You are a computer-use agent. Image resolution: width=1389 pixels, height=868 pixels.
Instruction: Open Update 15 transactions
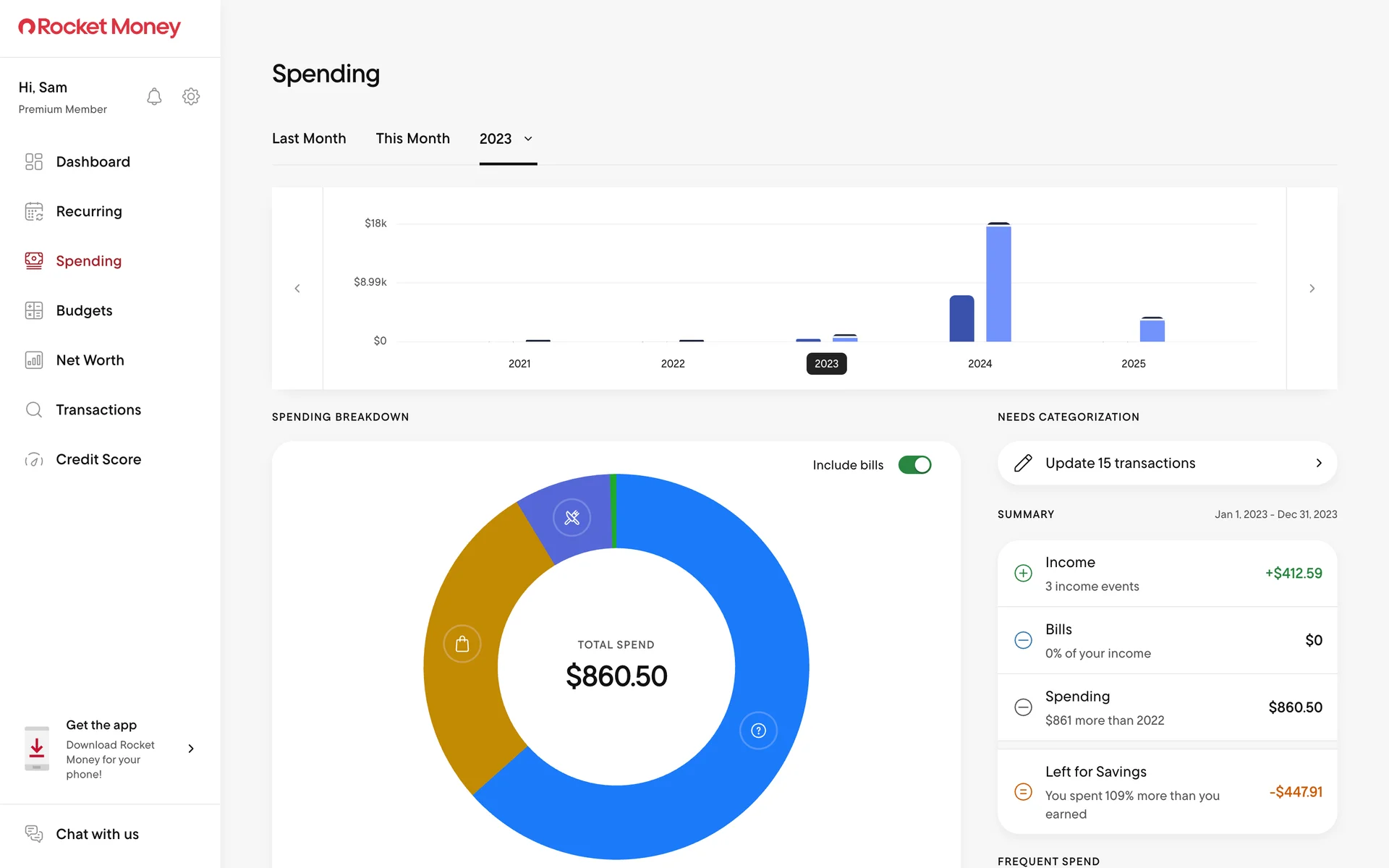(1166, 464)
